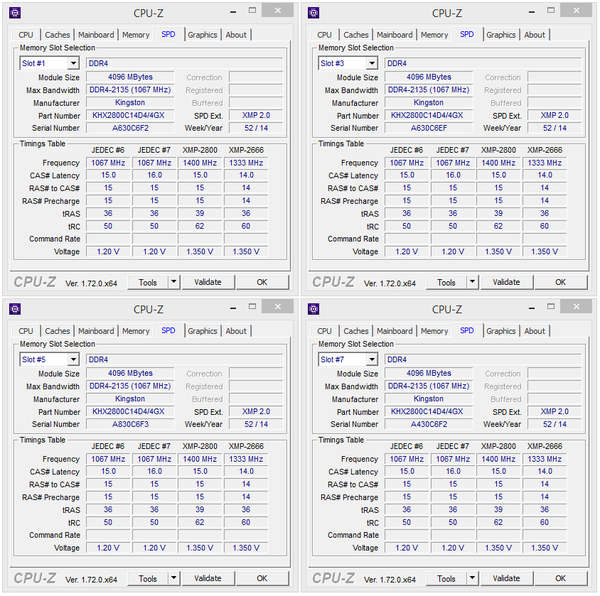Viewport: 600px width, 596px height.
Task: Click Week/Year 52 / 14 in Slot #3 window
Action: 554,128
